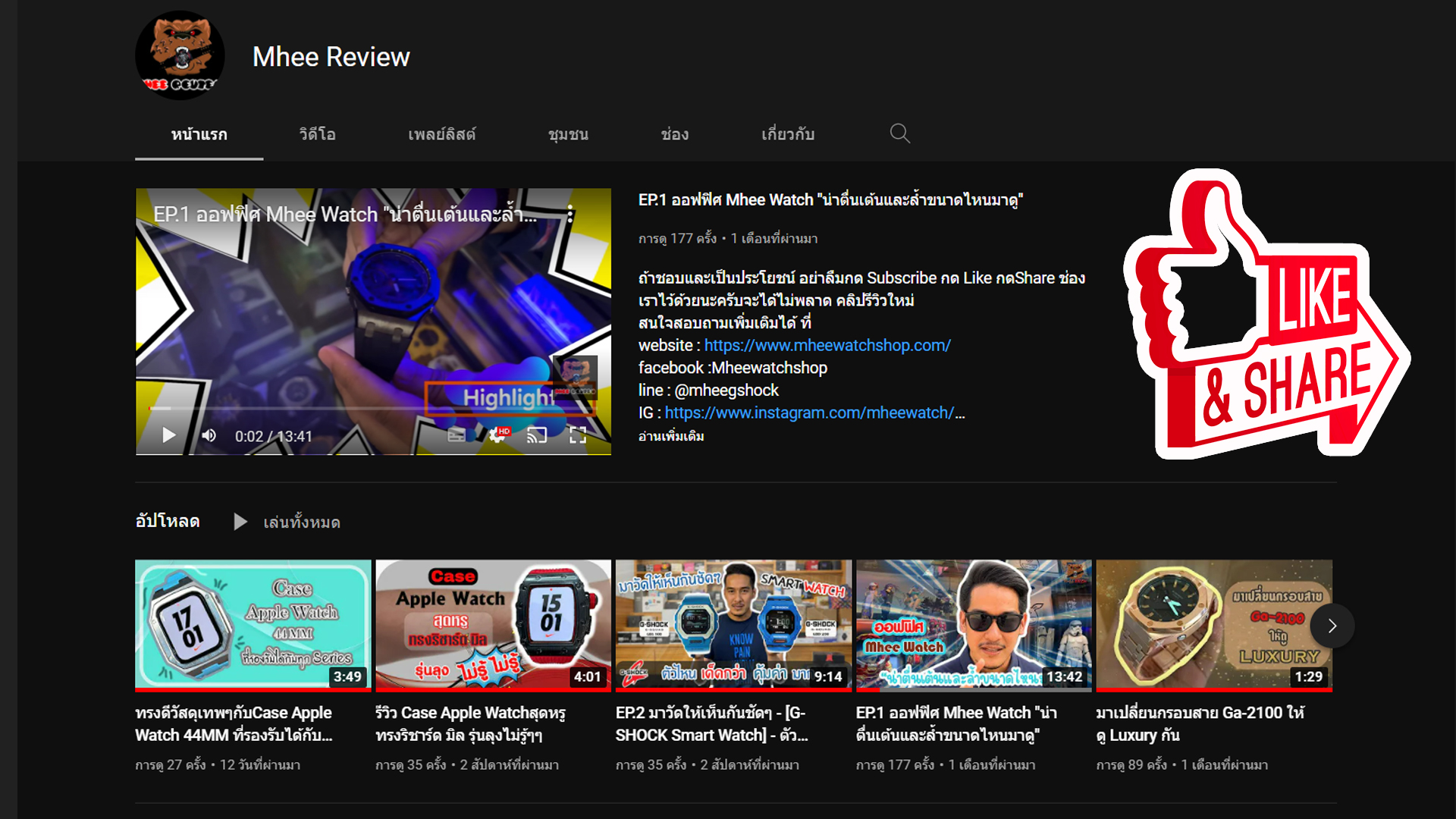Open the EP.2 G-SHOCK Smart Watch thumbnail
Image resolution: width=1456 pixels, height=819 pixels.
733,625
